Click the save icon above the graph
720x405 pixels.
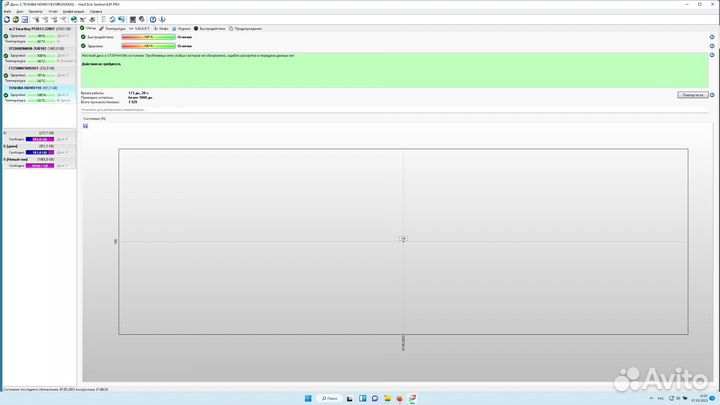click(x=85, y=126)
